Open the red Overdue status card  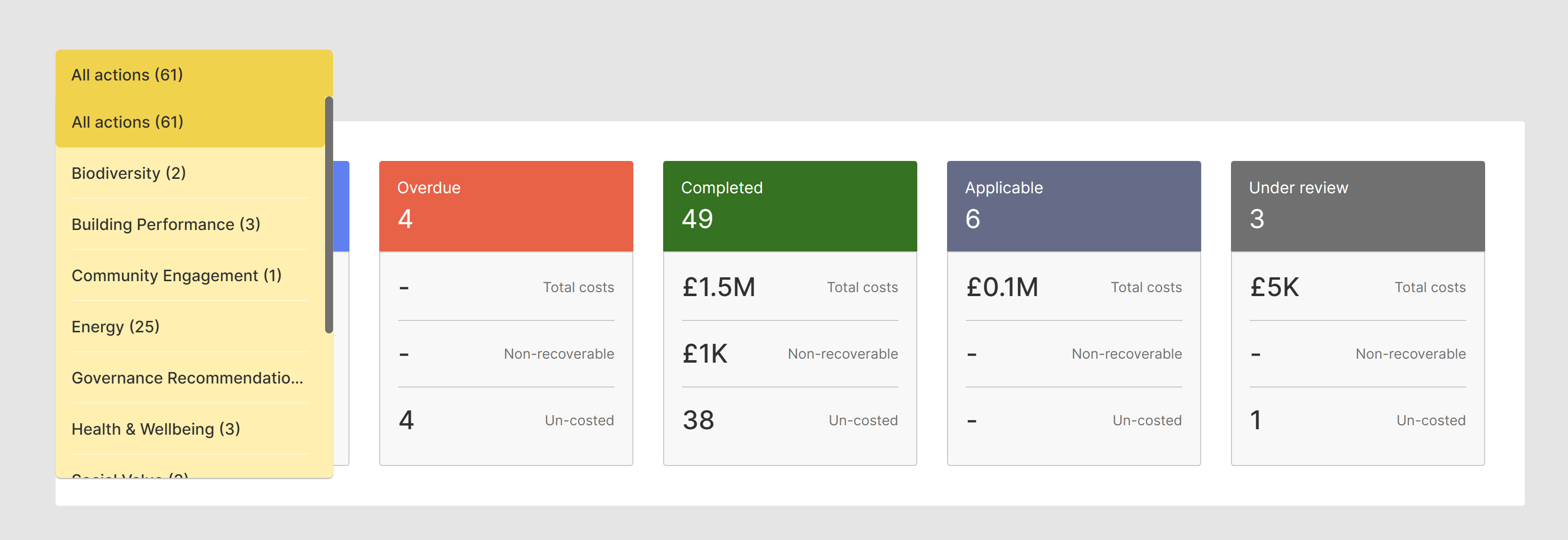tap(505, 205)
